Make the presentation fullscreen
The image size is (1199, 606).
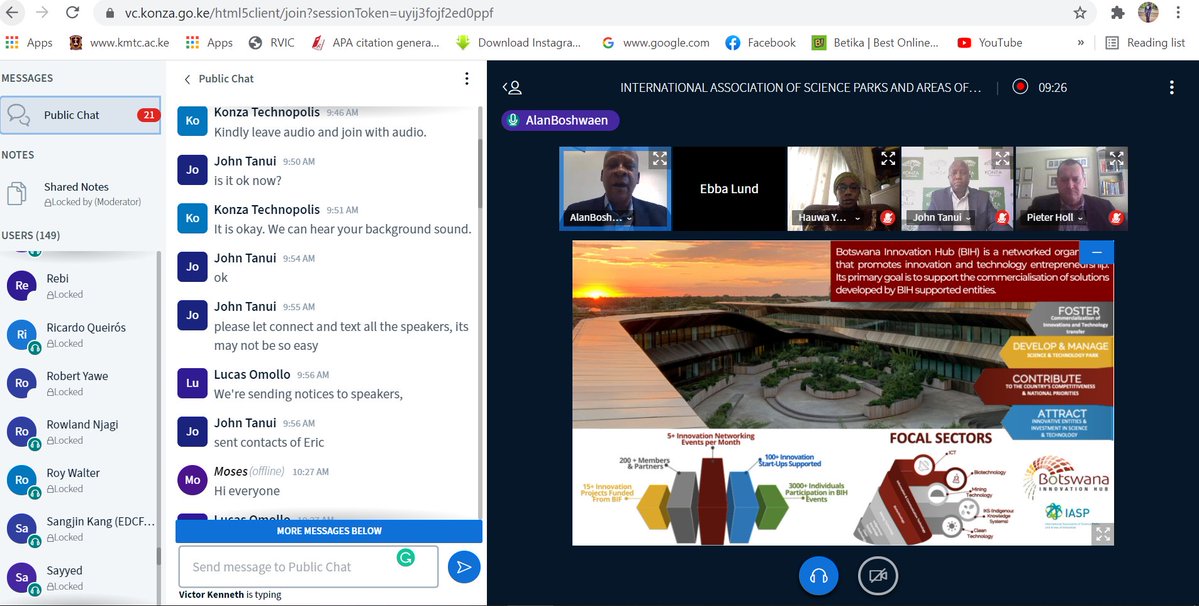(x=1102, y=534)
